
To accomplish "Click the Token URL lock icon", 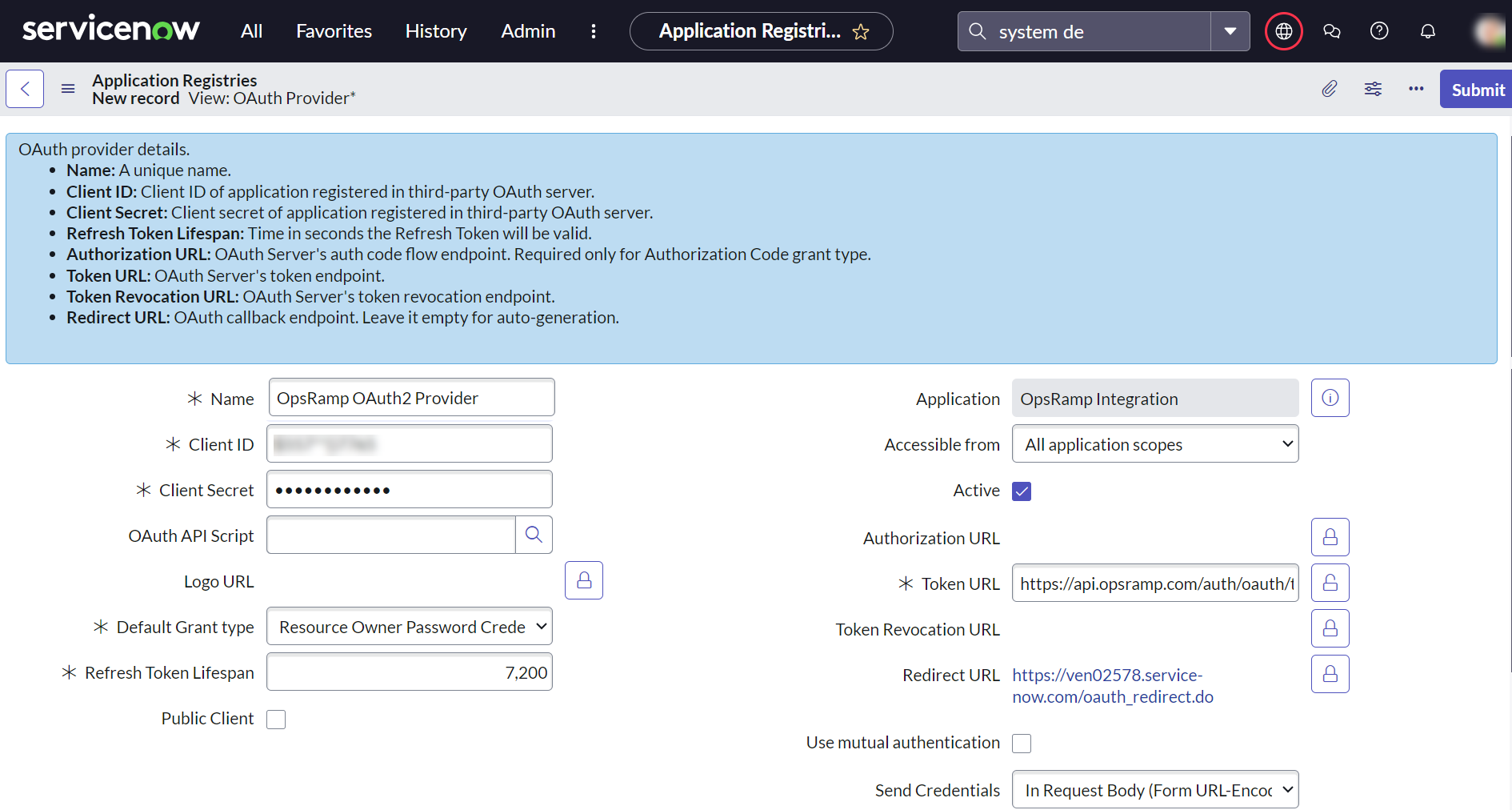I will [x=1330, y=583].
